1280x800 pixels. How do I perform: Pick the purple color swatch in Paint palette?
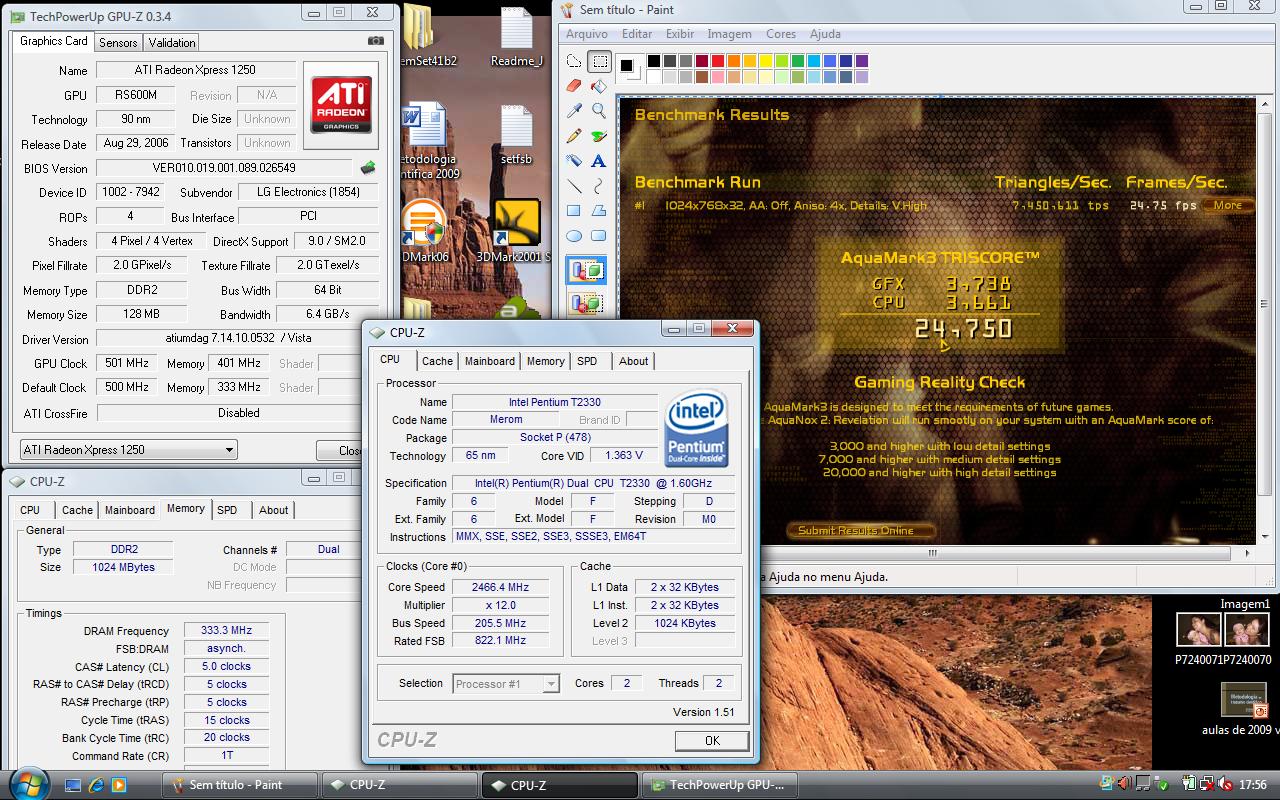(x=862, y=61)
